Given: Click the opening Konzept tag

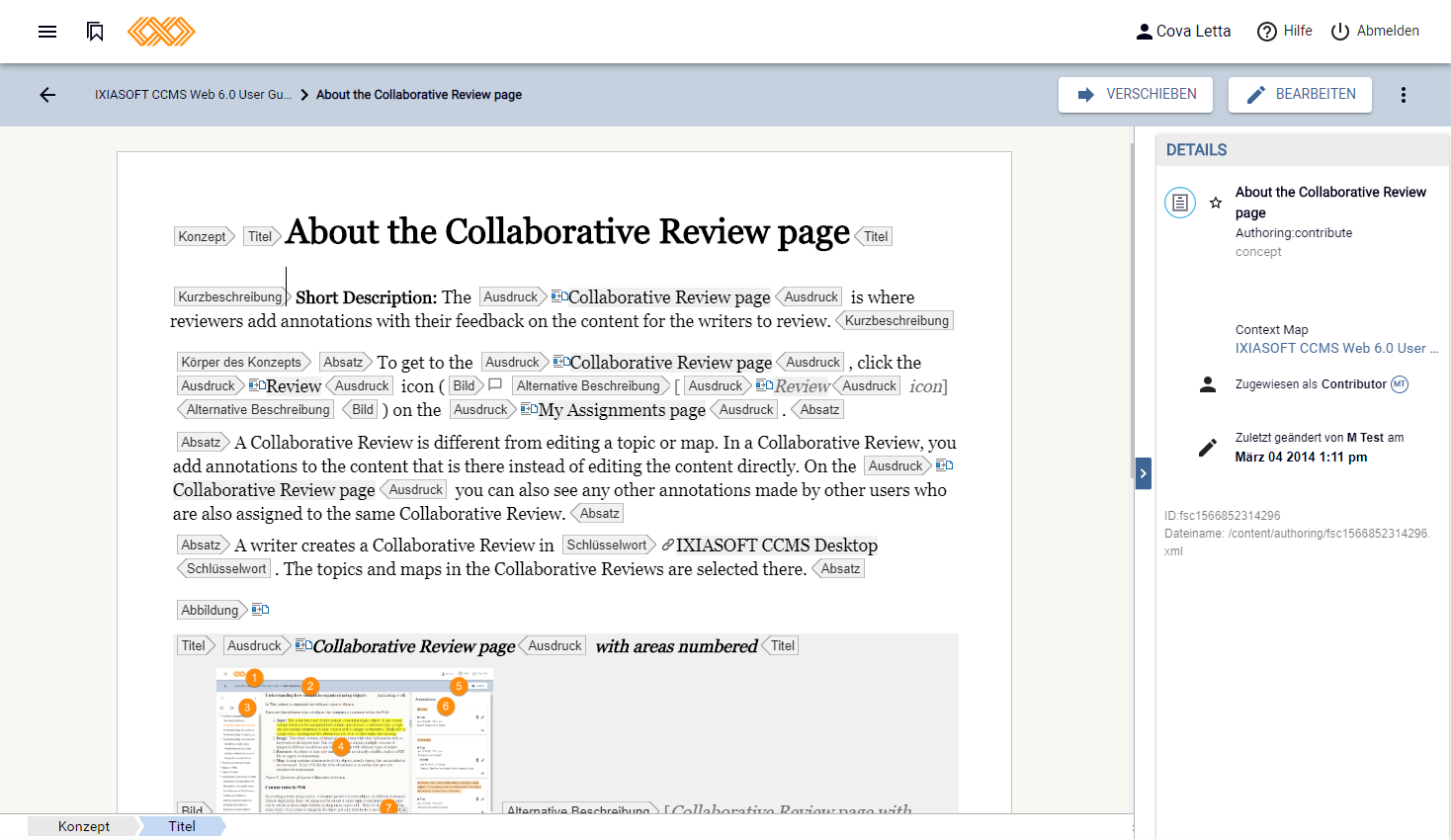Looking at the screenshot, I should [205, 236].
